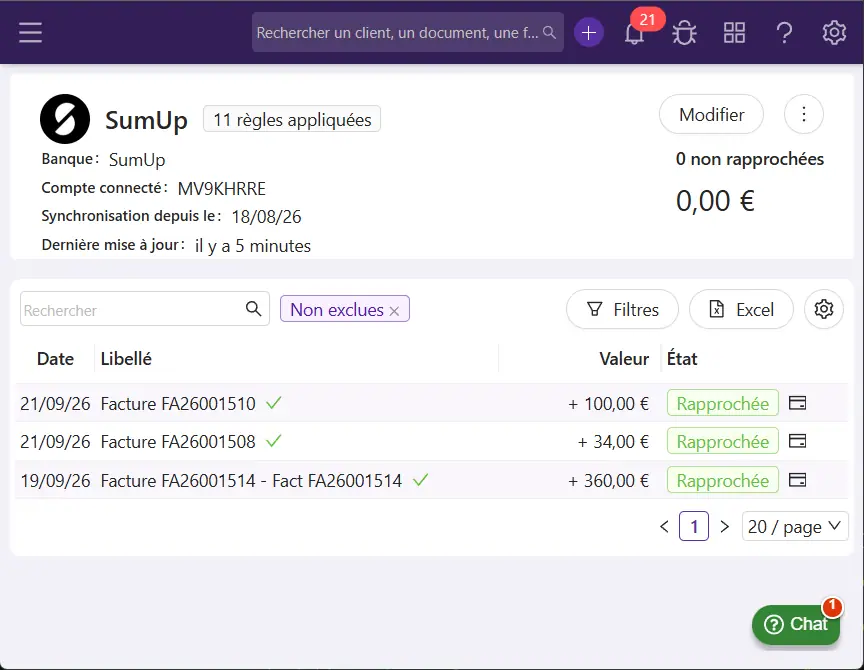Click green checkmark beside Facture FA26001508
This screenshot has width=864, height=670.
point(274,441)
